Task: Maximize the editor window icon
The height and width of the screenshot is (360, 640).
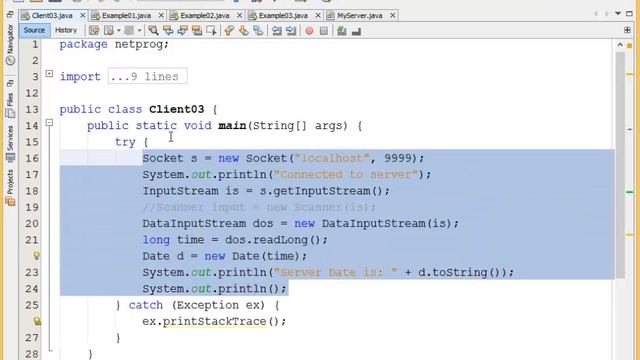Action: (x=629, y=13)
